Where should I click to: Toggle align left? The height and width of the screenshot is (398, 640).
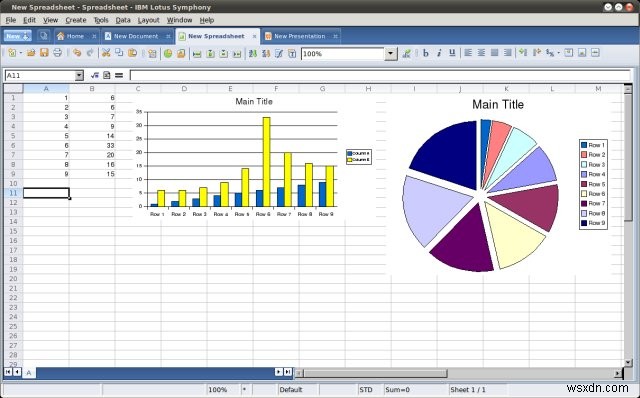(468, 53)
